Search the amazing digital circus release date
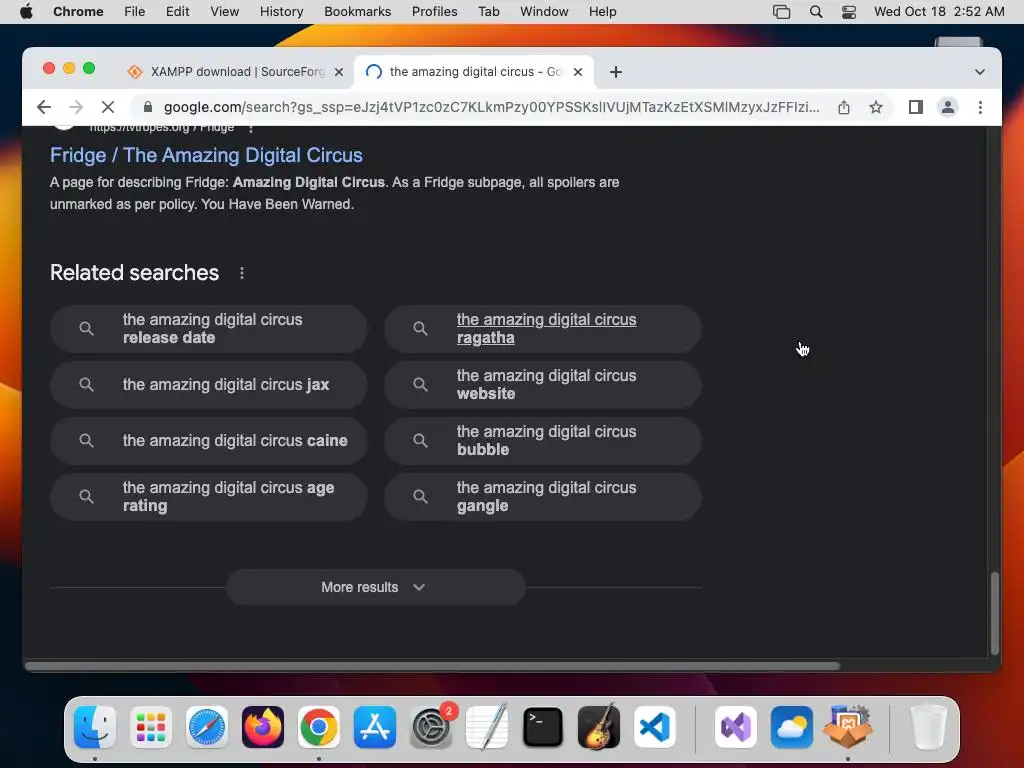The height and width of the screenshot is (768, 1024). tap(209, 329)
